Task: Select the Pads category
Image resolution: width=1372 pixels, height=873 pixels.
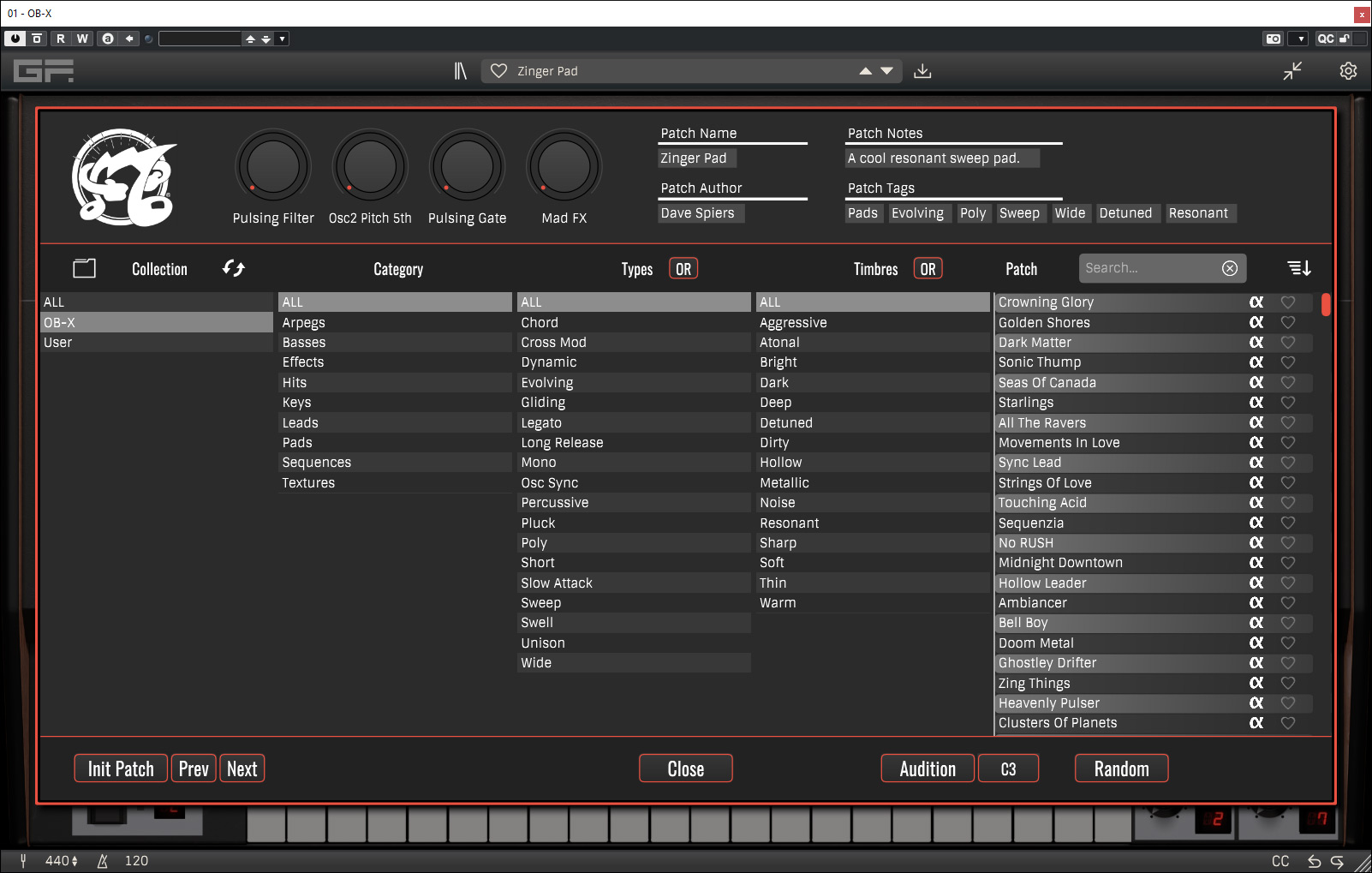Action: point(297,442)
